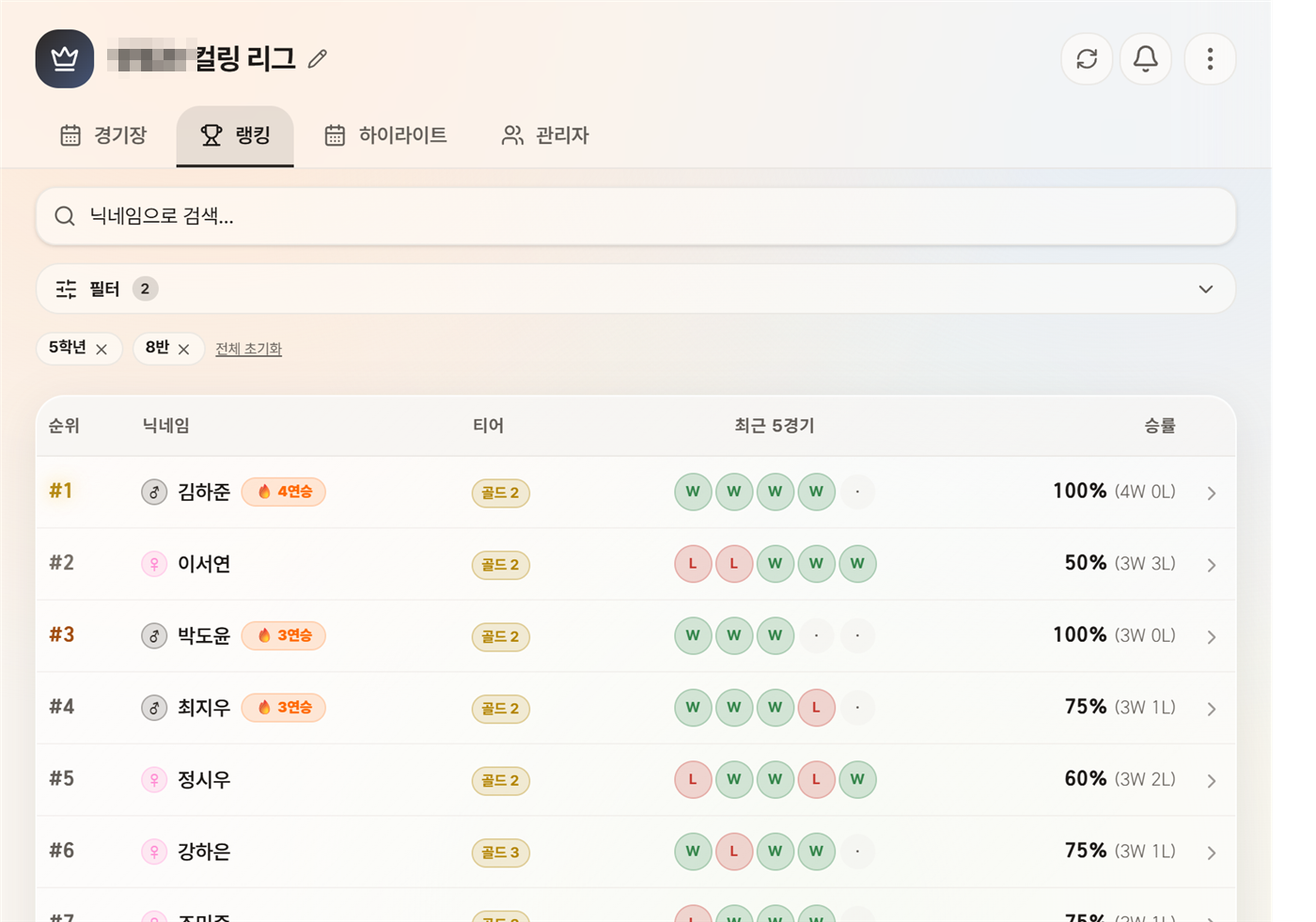Click 강하은's L result circle
The image size is (1316, 922).
pyautogui.click(x=734, y=852)
